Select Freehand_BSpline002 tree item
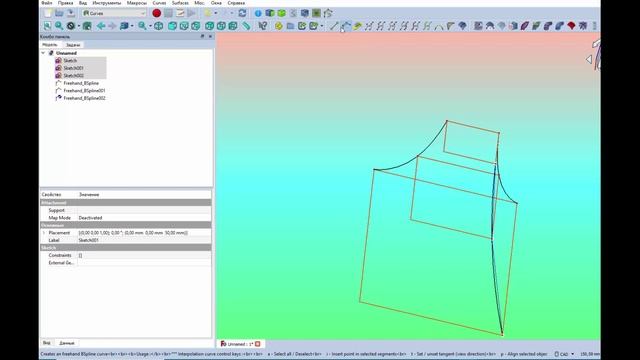 pos(84,98)
